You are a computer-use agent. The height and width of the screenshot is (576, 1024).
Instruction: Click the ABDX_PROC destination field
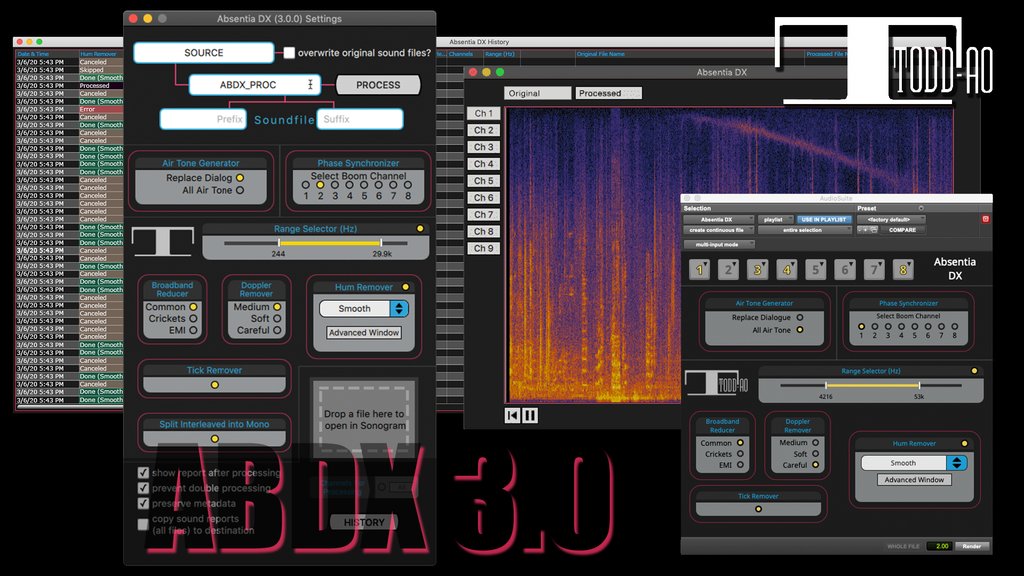(x=255, y=85)
